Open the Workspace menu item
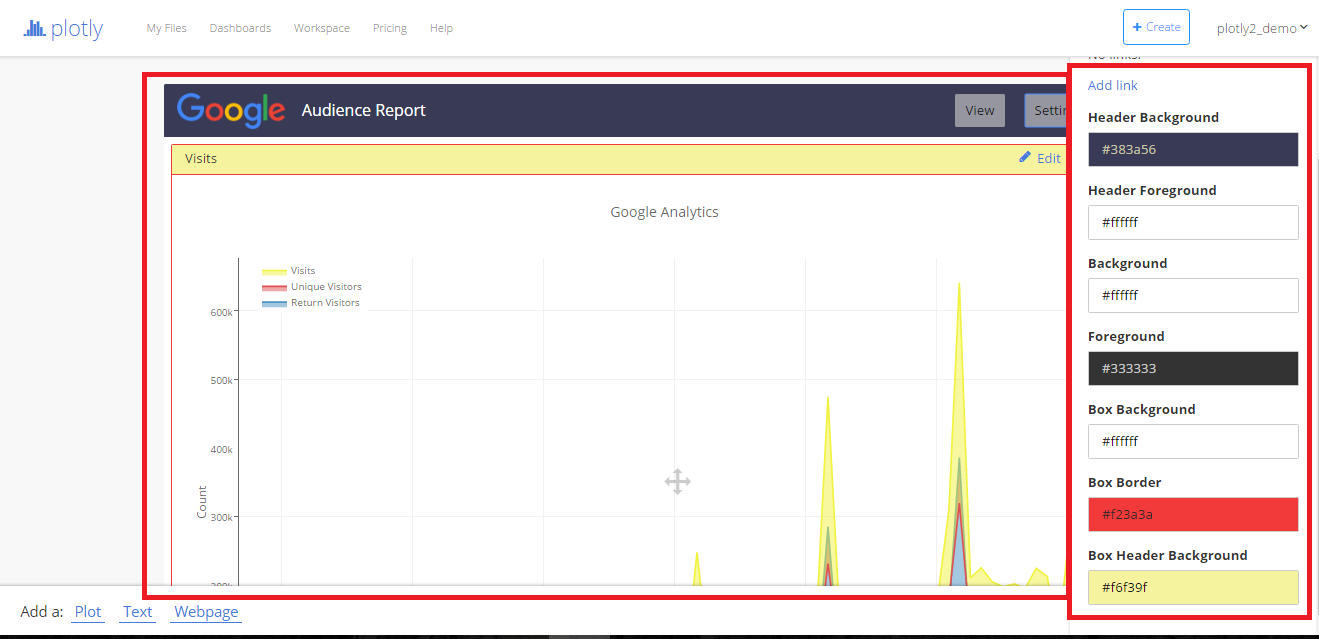The width and height of the screenshot is (1319, 639). click(322, 28)
